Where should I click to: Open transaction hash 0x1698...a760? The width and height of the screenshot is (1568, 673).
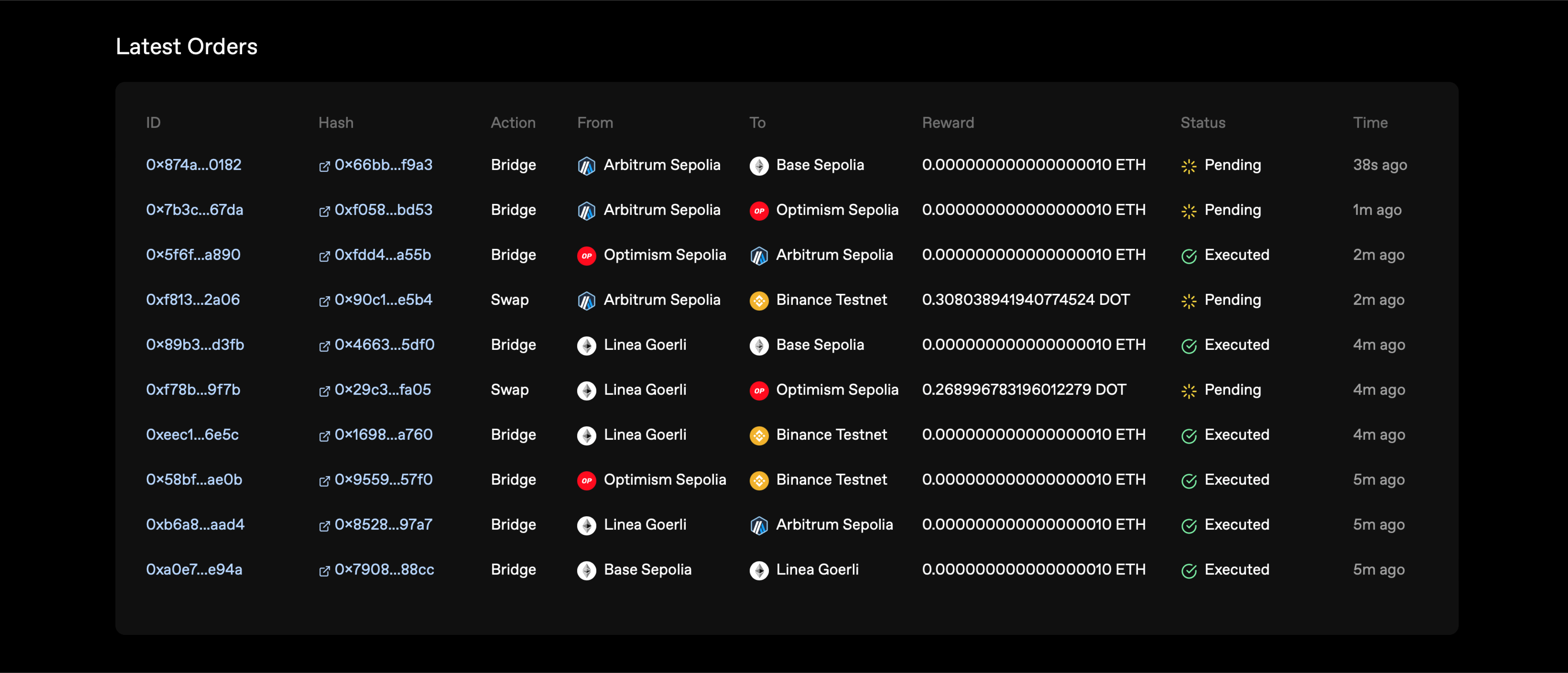[x=383, y=435]
